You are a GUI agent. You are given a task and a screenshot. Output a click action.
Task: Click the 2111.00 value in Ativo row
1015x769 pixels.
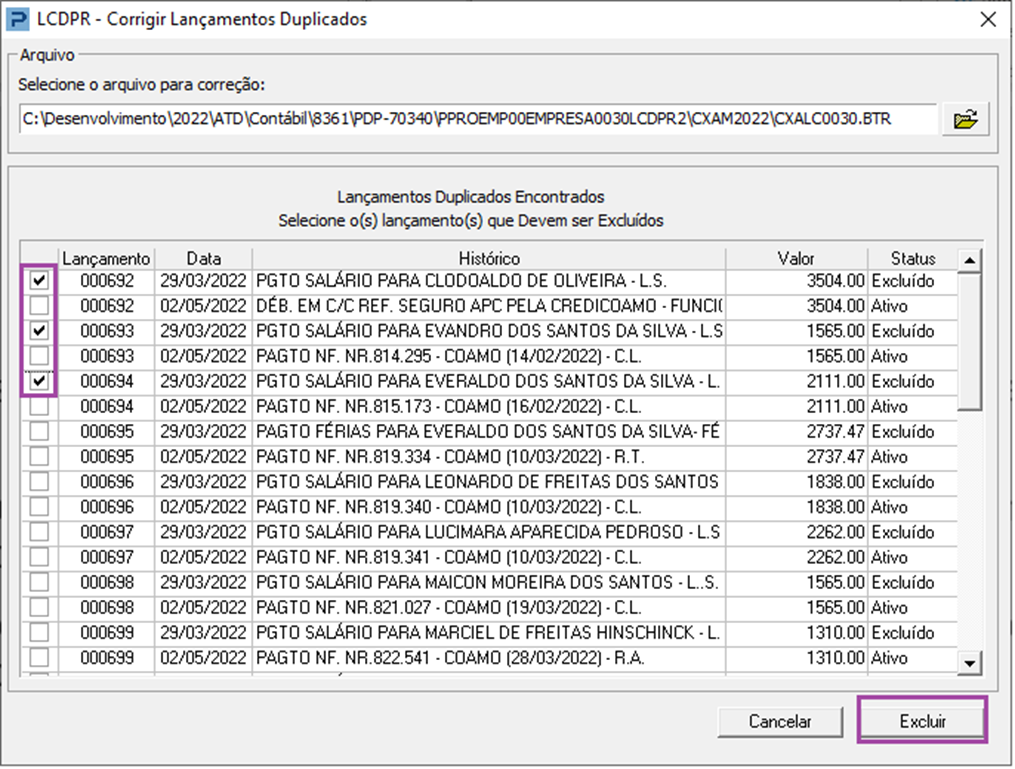pyautogui.click(x=835, y=407)
